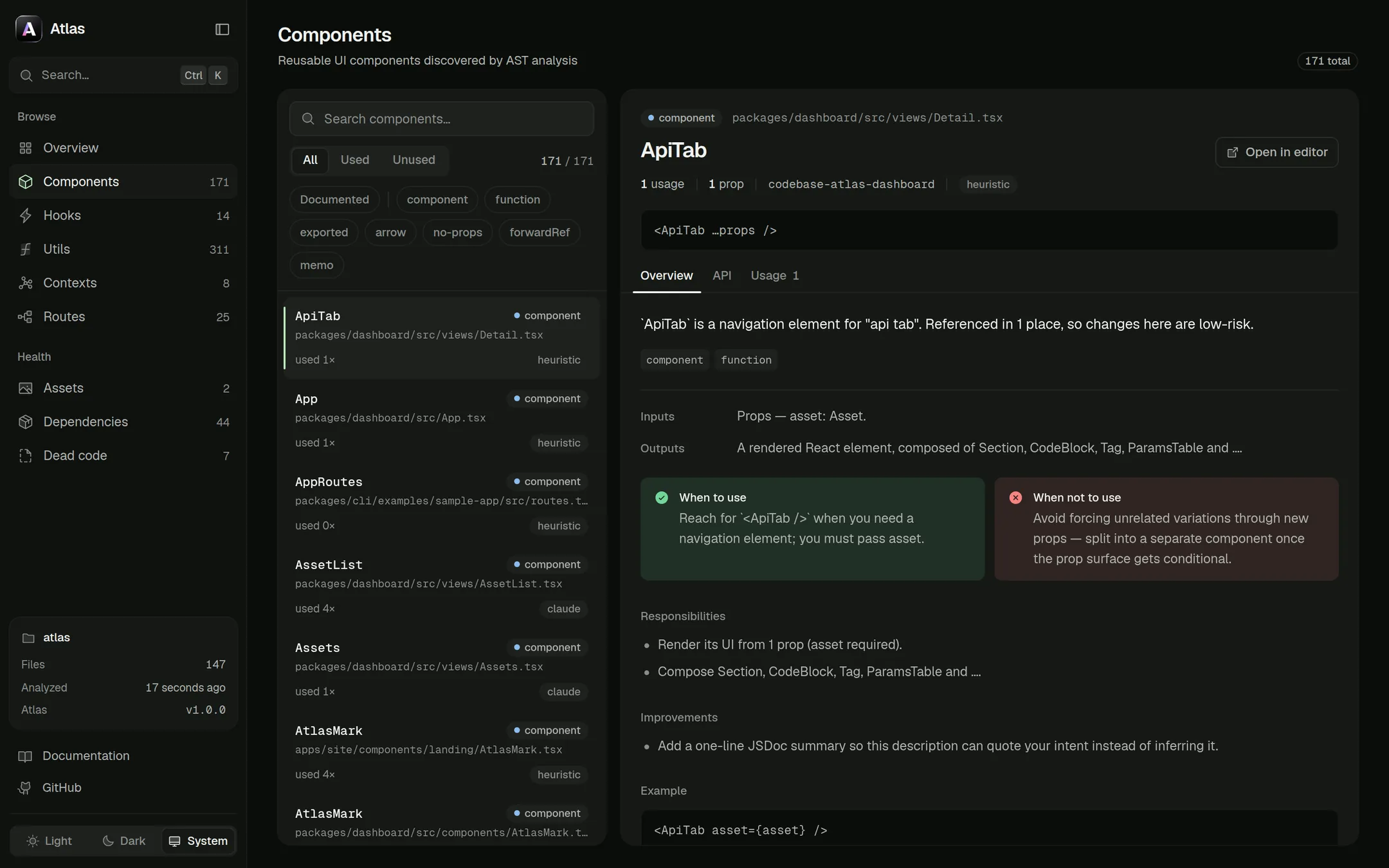Open the Assets component in the list
The width and height of the screenshot is (1389, 868).
441,669
